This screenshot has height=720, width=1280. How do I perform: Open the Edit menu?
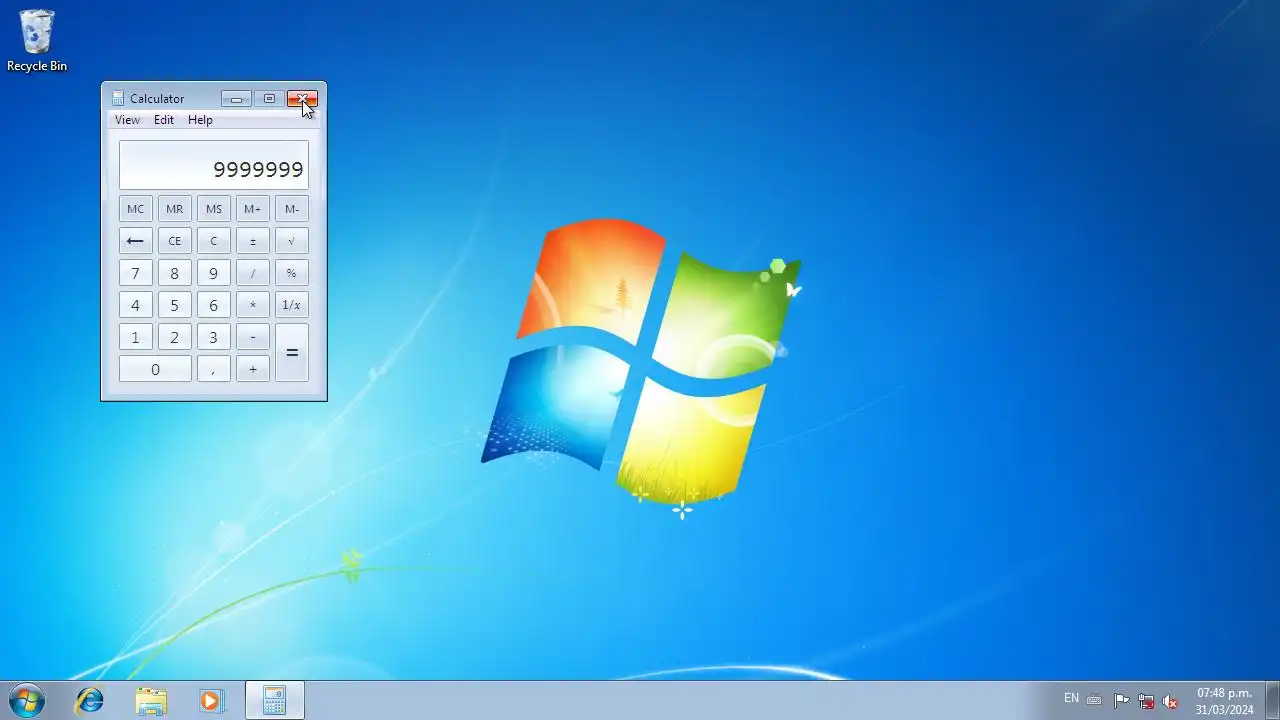tap(164, 120)
